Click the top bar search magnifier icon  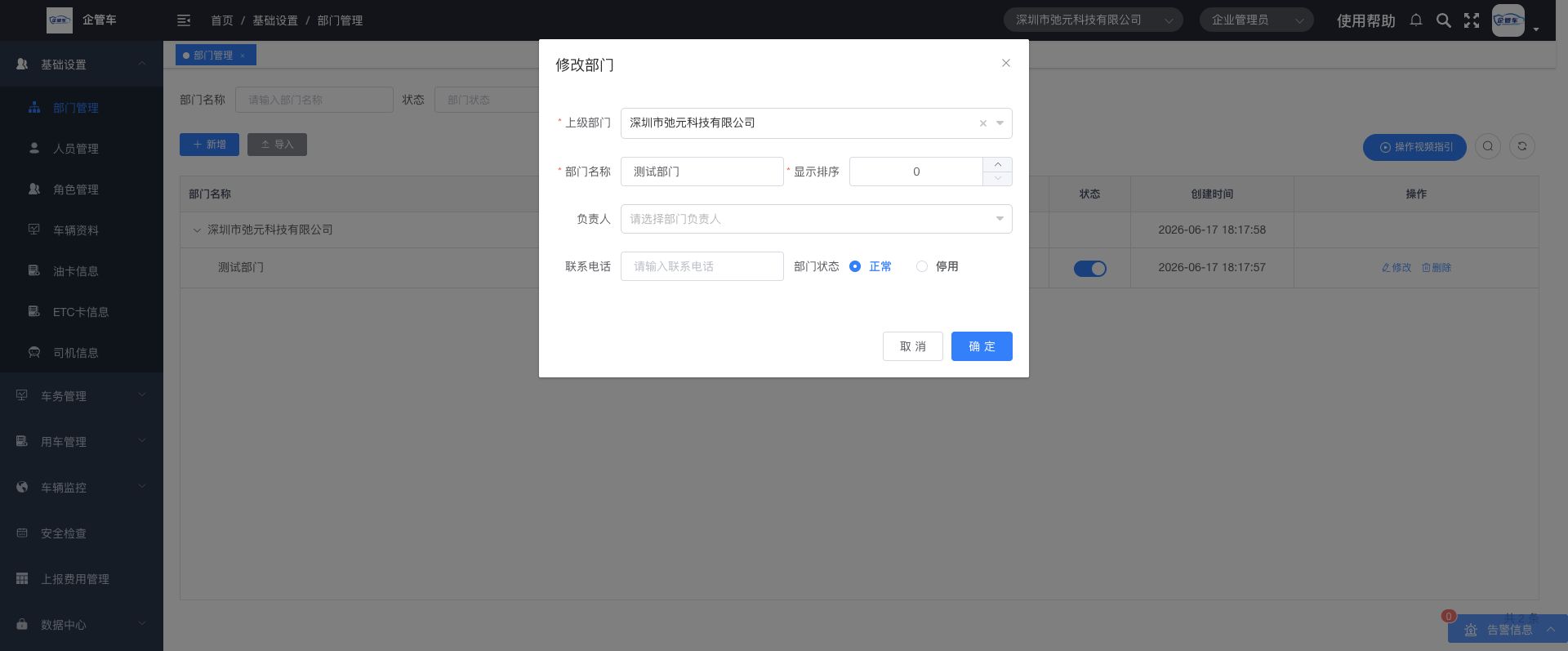(1444, 20)
